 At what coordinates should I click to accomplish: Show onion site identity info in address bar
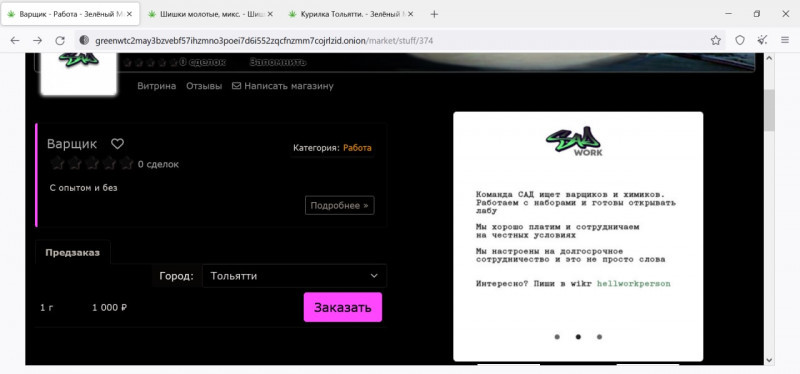coord(84,40)
